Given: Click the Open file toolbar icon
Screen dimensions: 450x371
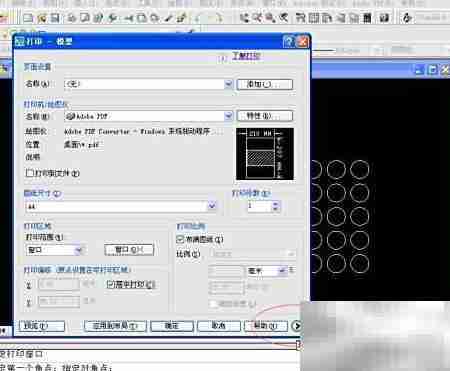Looking at the screenshot, I should point(42,18).
